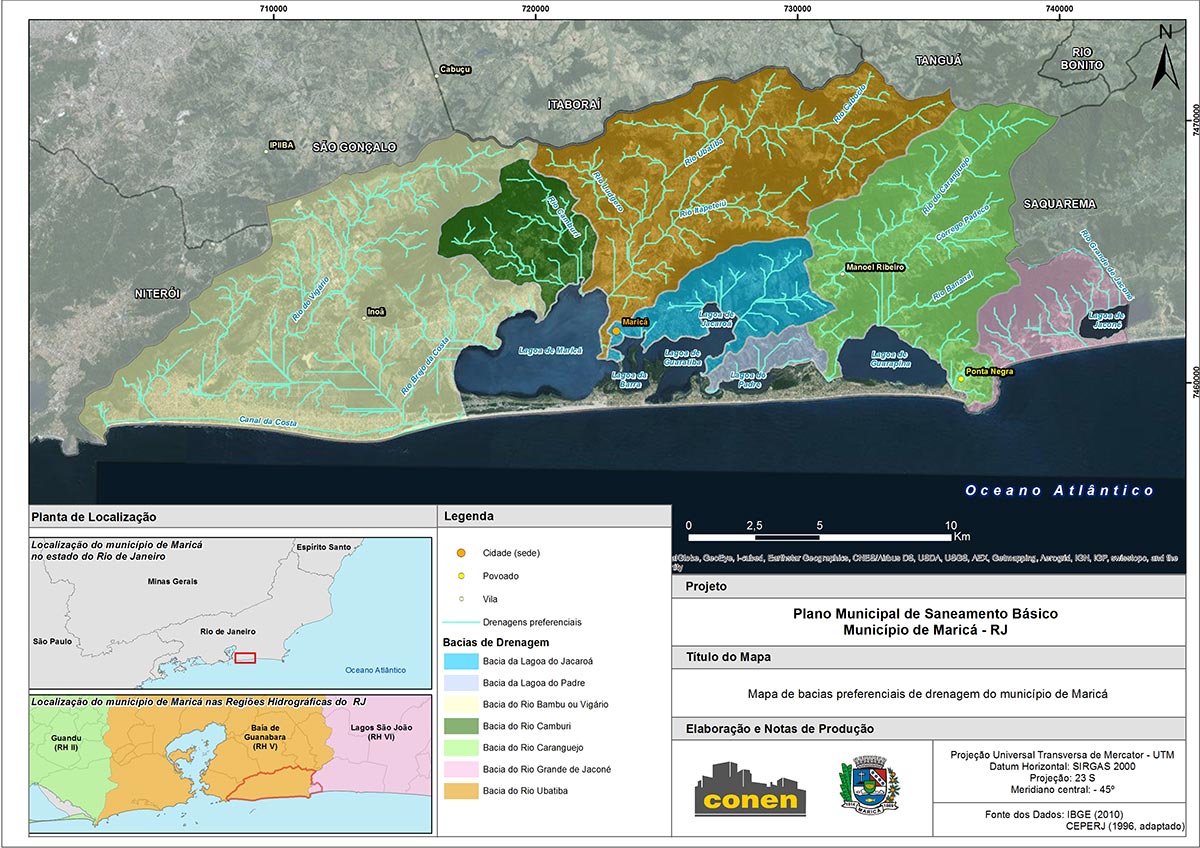Viewport: 1200px width, 848px height.
Task: Click the Lagoa da Barra label
Action: click(x=630, y=380)
